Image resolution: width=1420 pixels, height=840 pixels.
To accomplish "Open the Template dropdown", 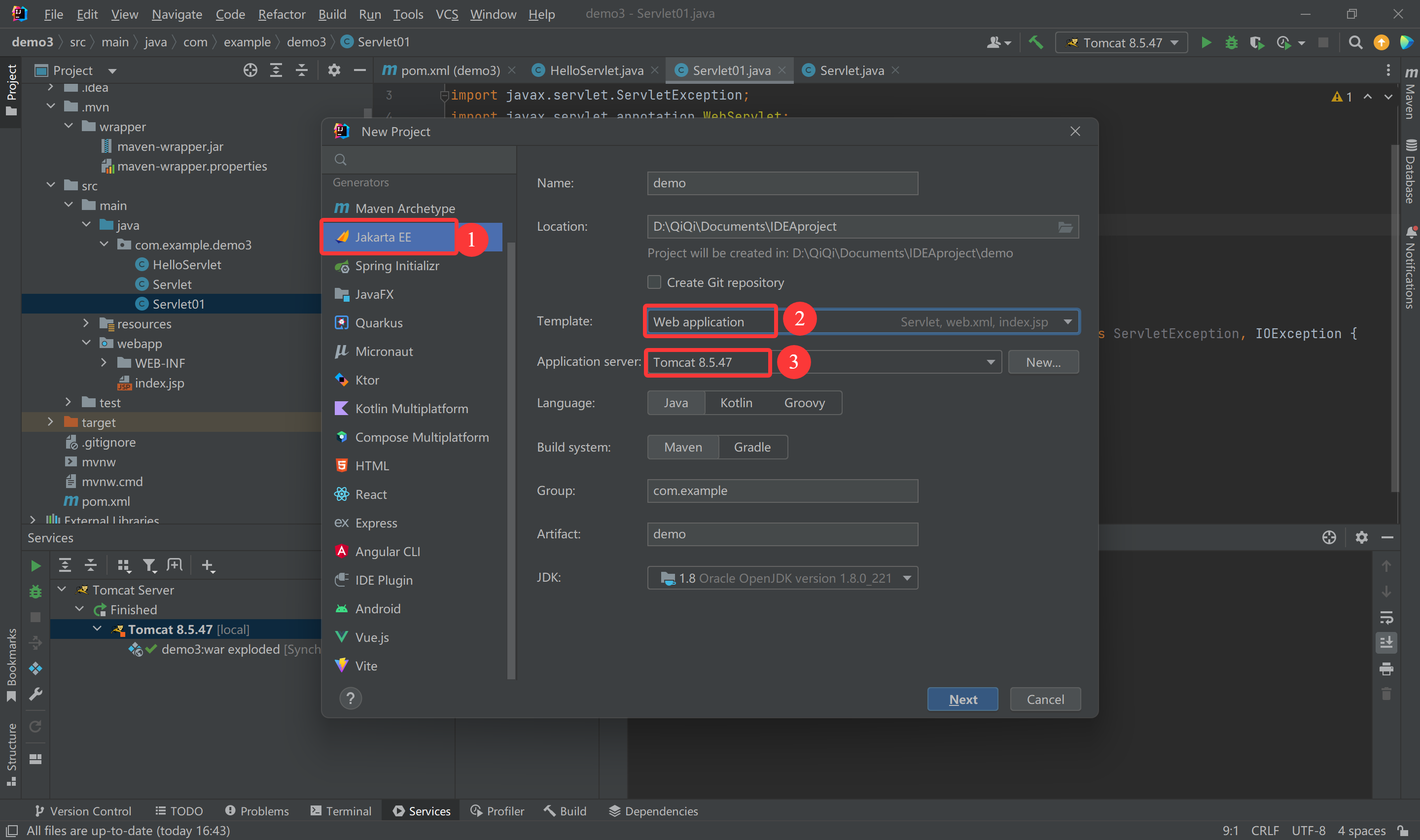I will point(1067,322).
